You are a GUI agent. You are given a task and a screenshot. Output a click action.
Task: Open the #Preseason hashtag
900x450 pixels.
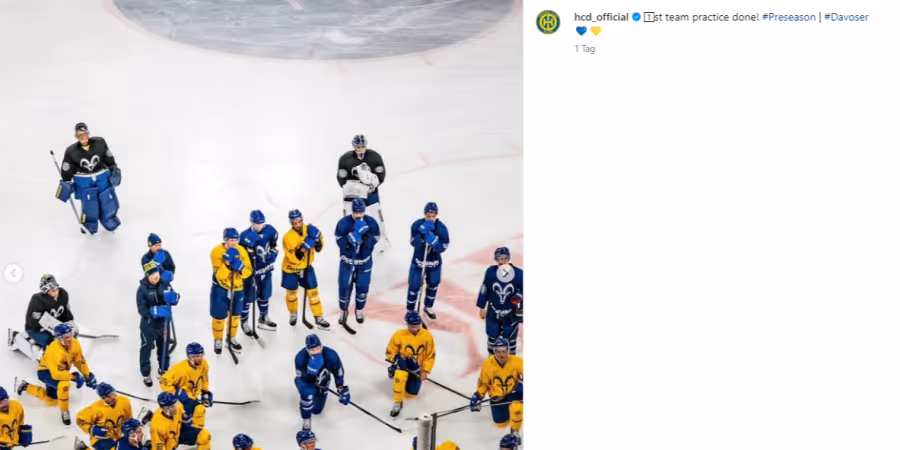click(x=789, y=17)
